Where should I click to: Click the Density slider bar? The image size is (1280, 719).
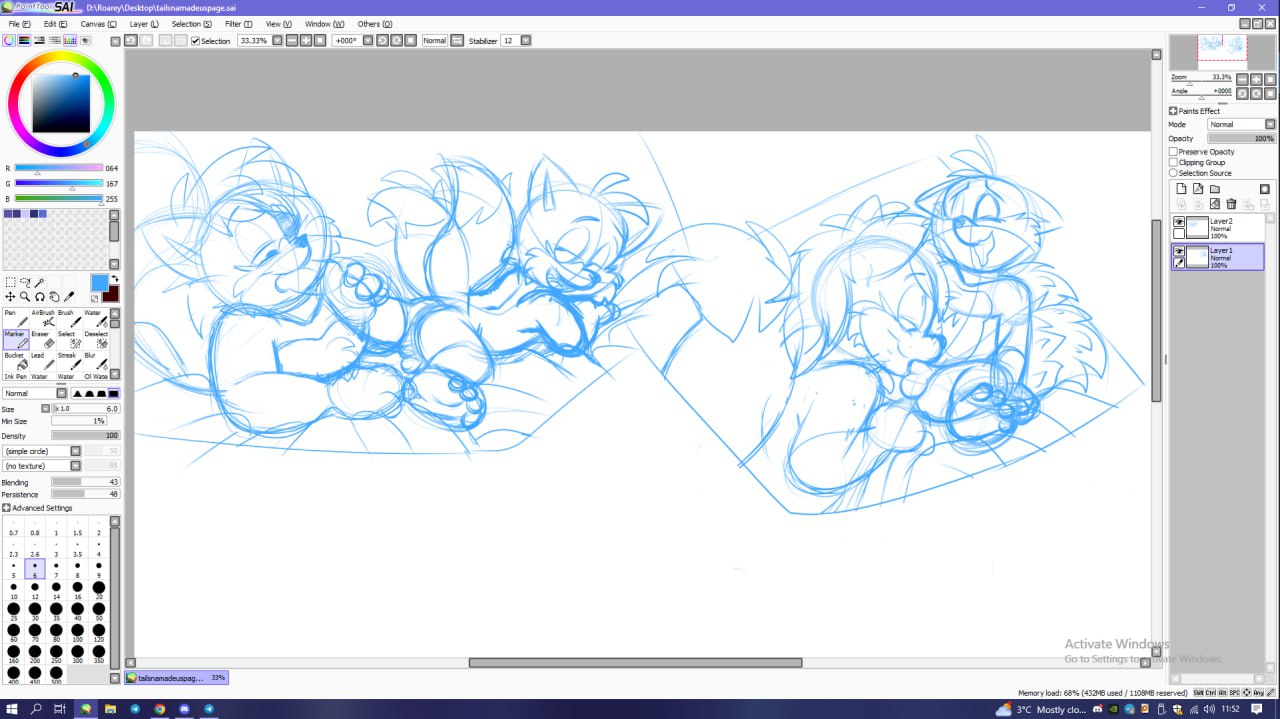point(85,436)
